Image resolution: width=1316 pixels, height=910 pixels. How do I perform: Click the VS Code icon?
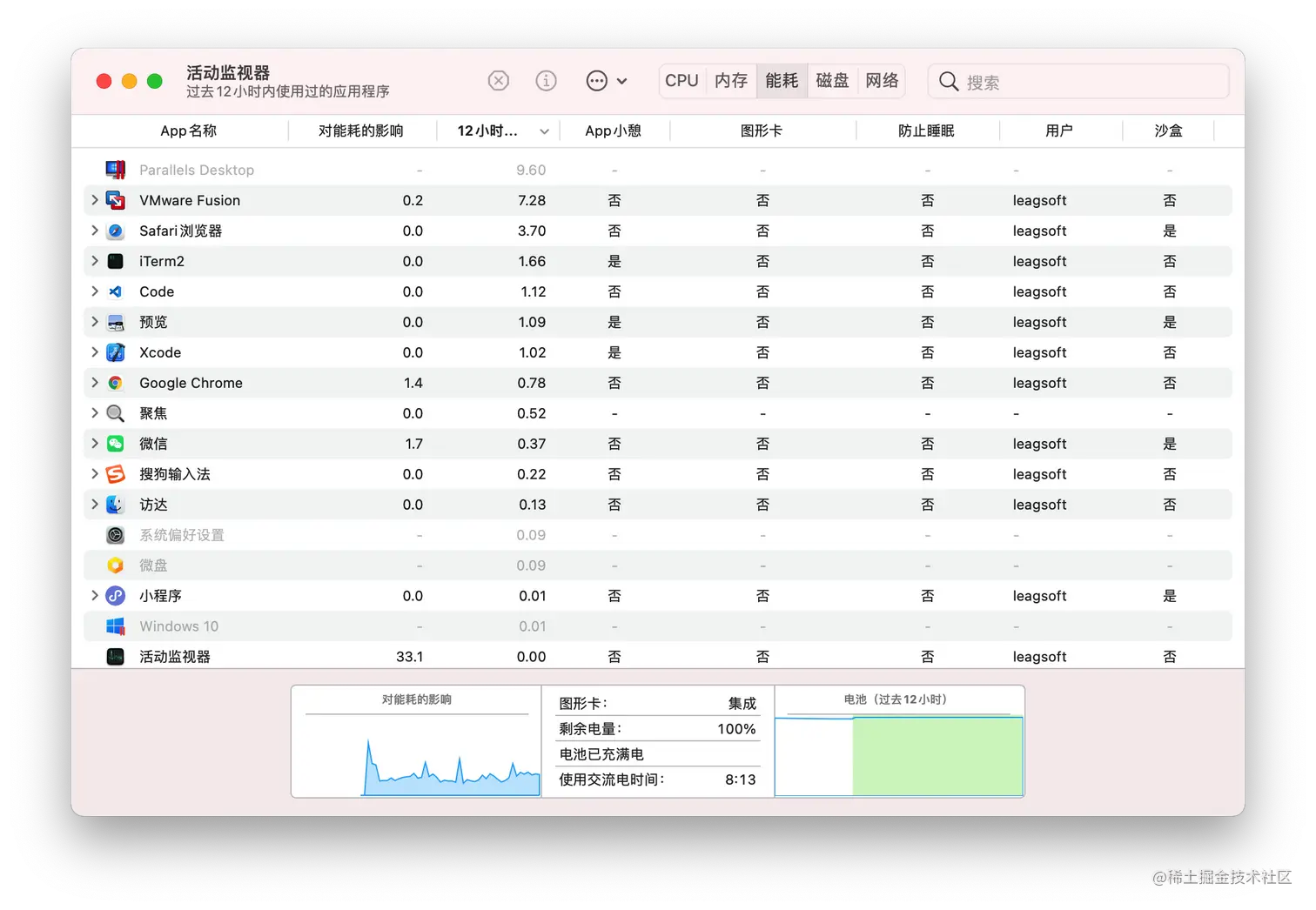115,291
